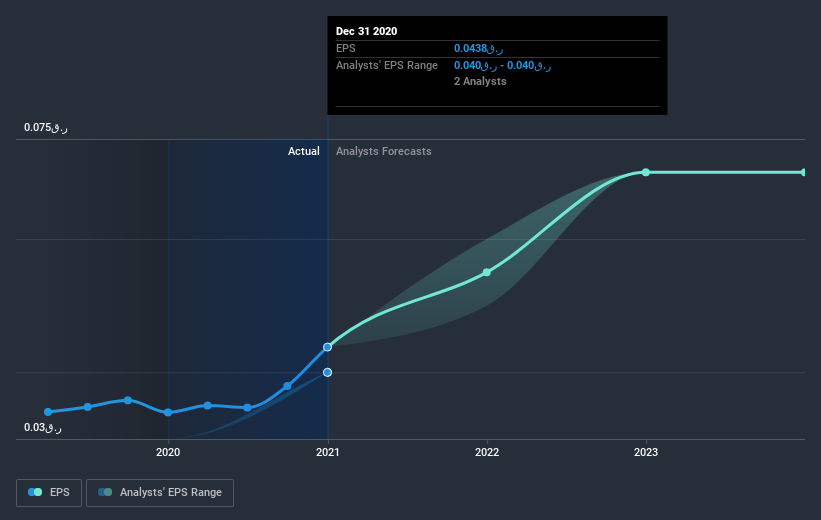The image size is (821, 520).
Task: Select the EPS peak point before 2020
Action: point(128,400)
